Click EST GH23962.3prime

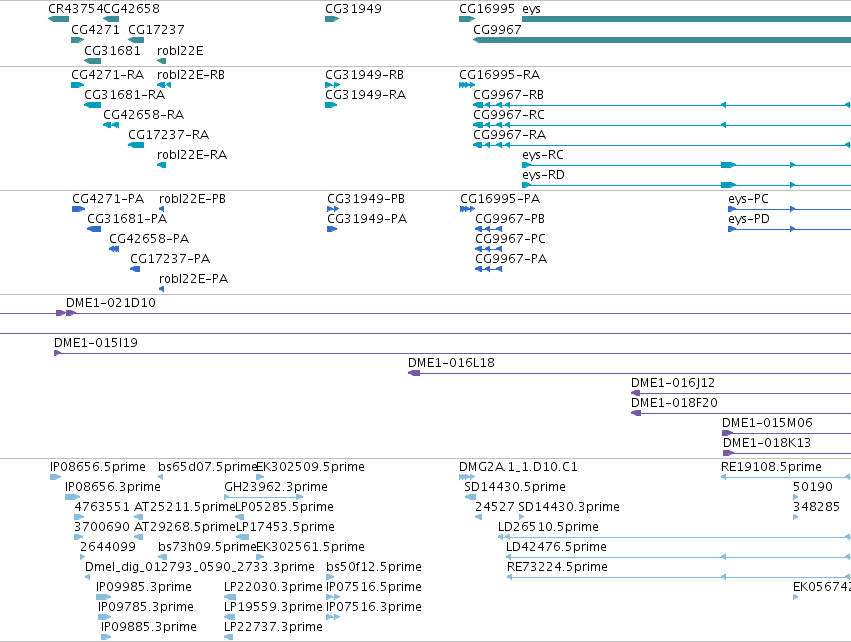coord(276,487)
